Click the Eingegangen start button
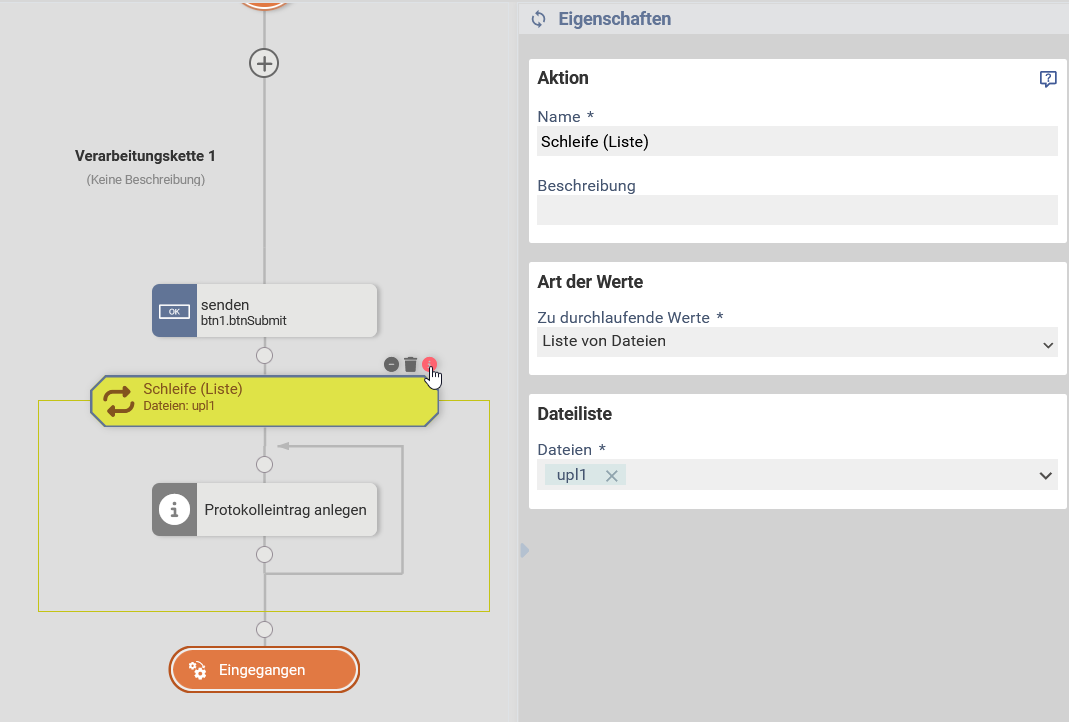 point(264,669)
